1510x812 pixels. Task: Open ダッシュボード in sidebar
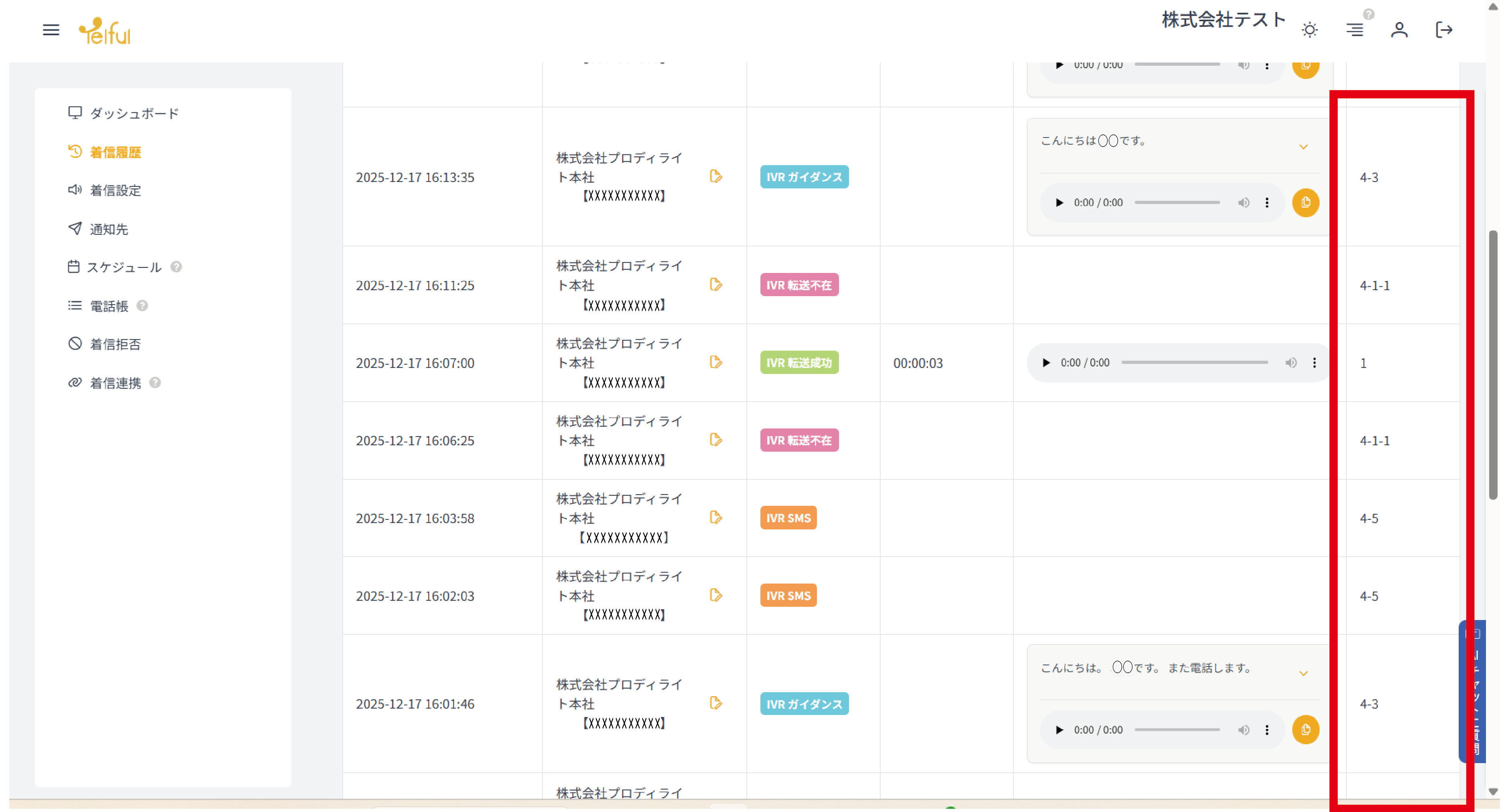(133, 113)
